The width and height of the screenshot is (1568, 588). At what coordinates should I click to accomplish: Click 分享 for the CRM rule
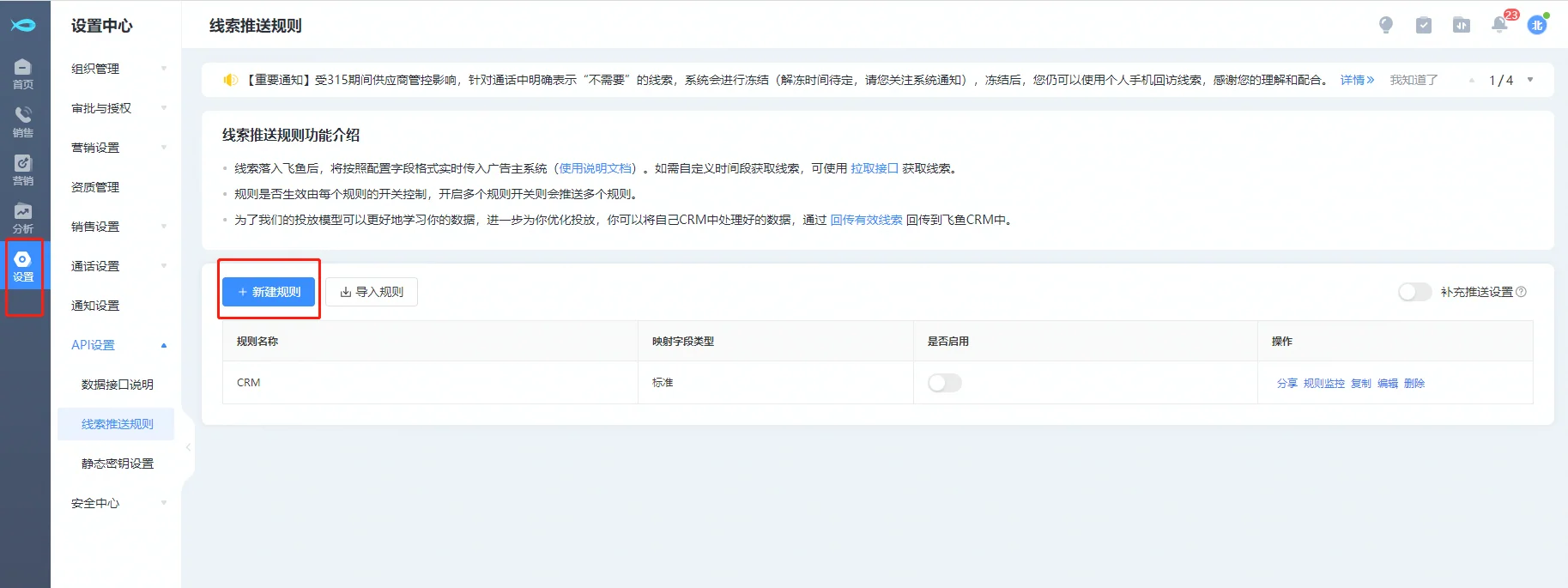(1287, 384)
